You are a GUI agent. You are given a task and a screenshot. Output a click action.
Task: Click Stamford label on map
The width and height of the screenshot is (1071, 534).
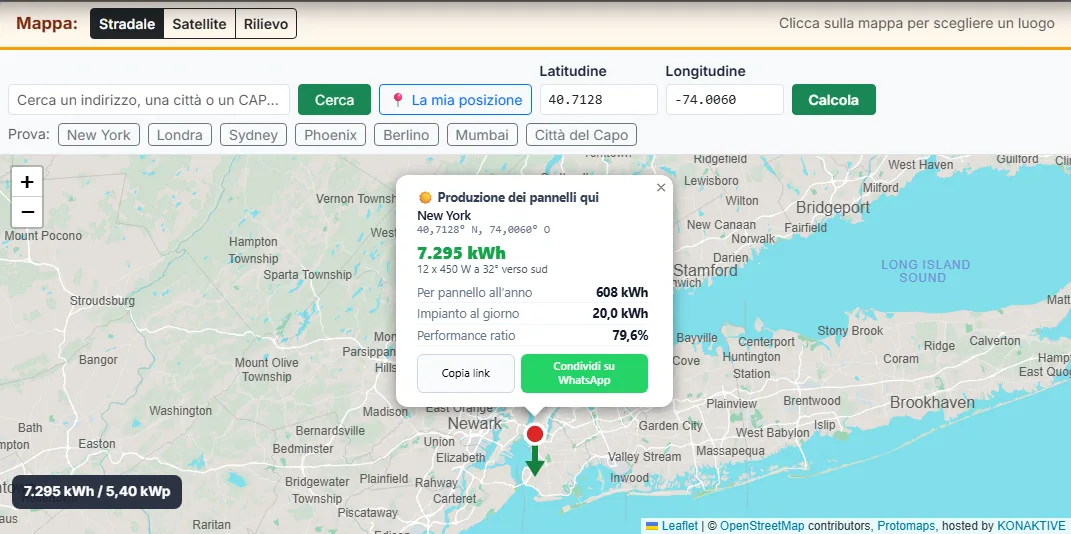(x=706, y=270)
